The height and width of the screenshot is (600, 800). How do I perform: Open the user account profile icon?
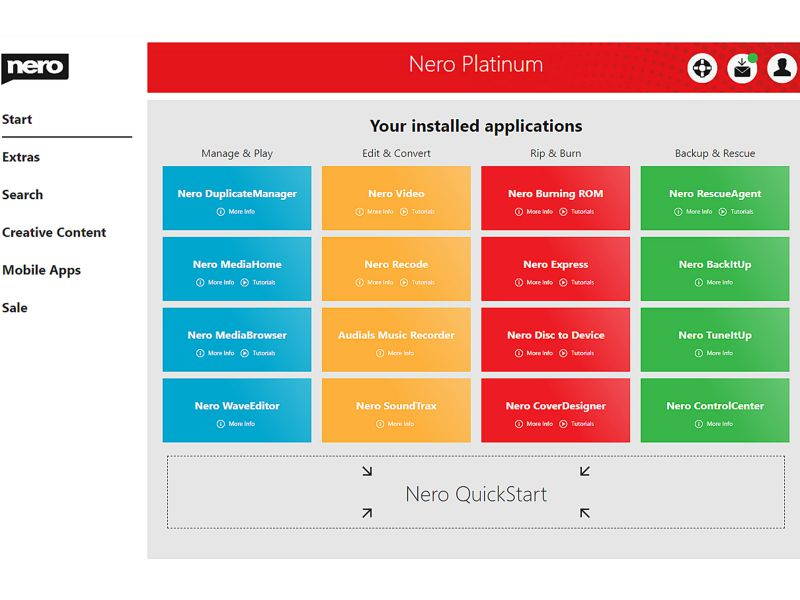[780, 69]
